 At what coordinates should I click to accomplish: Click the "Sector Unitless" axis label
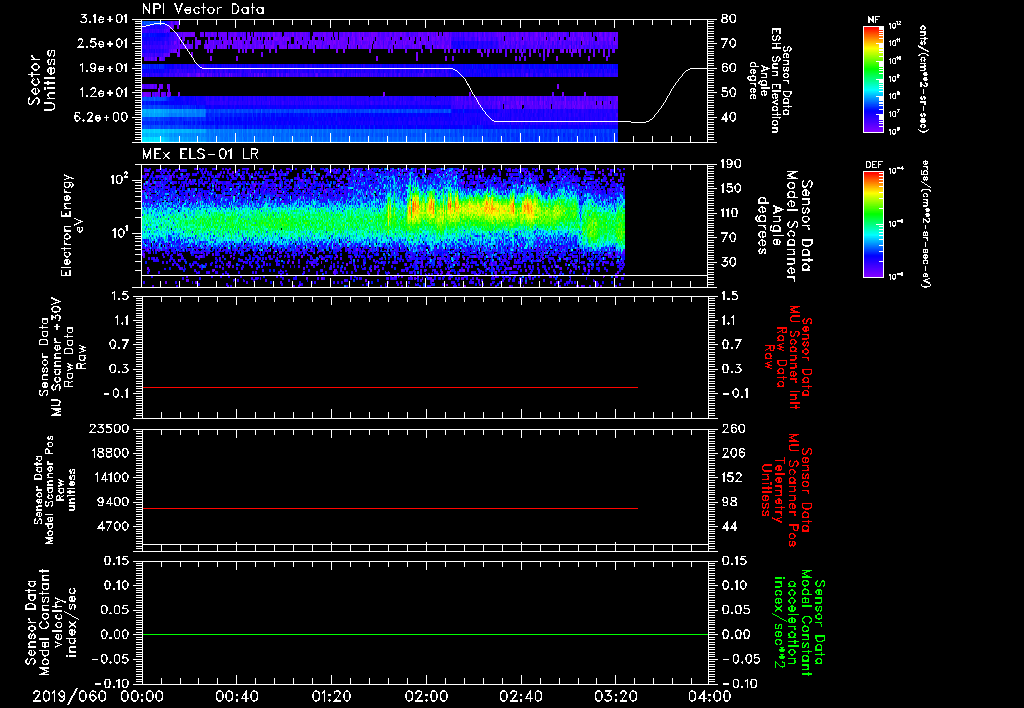[42, 80]
